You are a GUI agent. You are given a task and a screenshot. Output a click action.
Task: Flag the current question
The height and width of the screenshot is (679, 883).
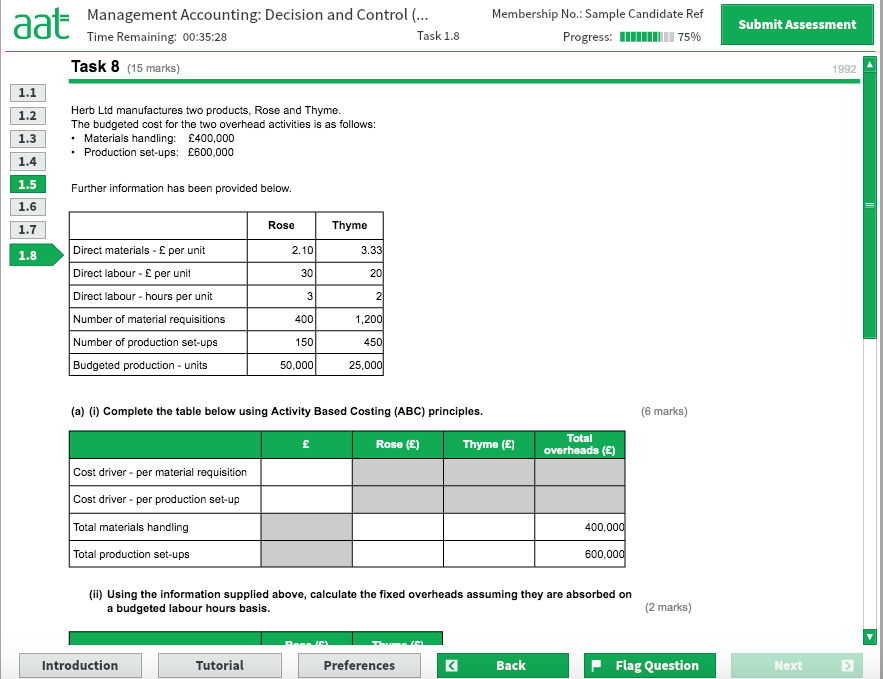tap(649, 665)
